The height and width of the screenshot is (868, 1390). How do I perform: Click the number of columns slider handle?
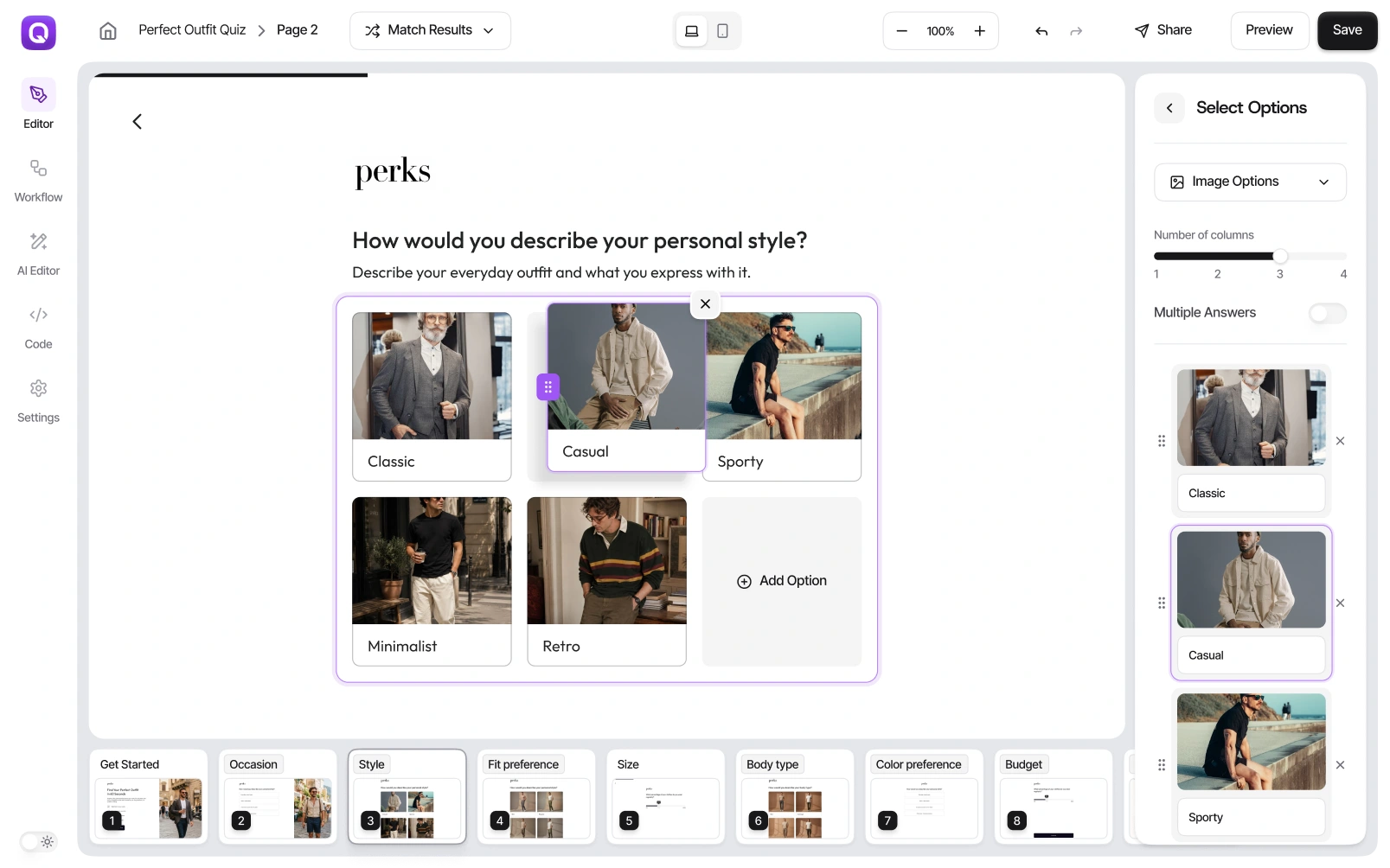[x=1280, y=256]
